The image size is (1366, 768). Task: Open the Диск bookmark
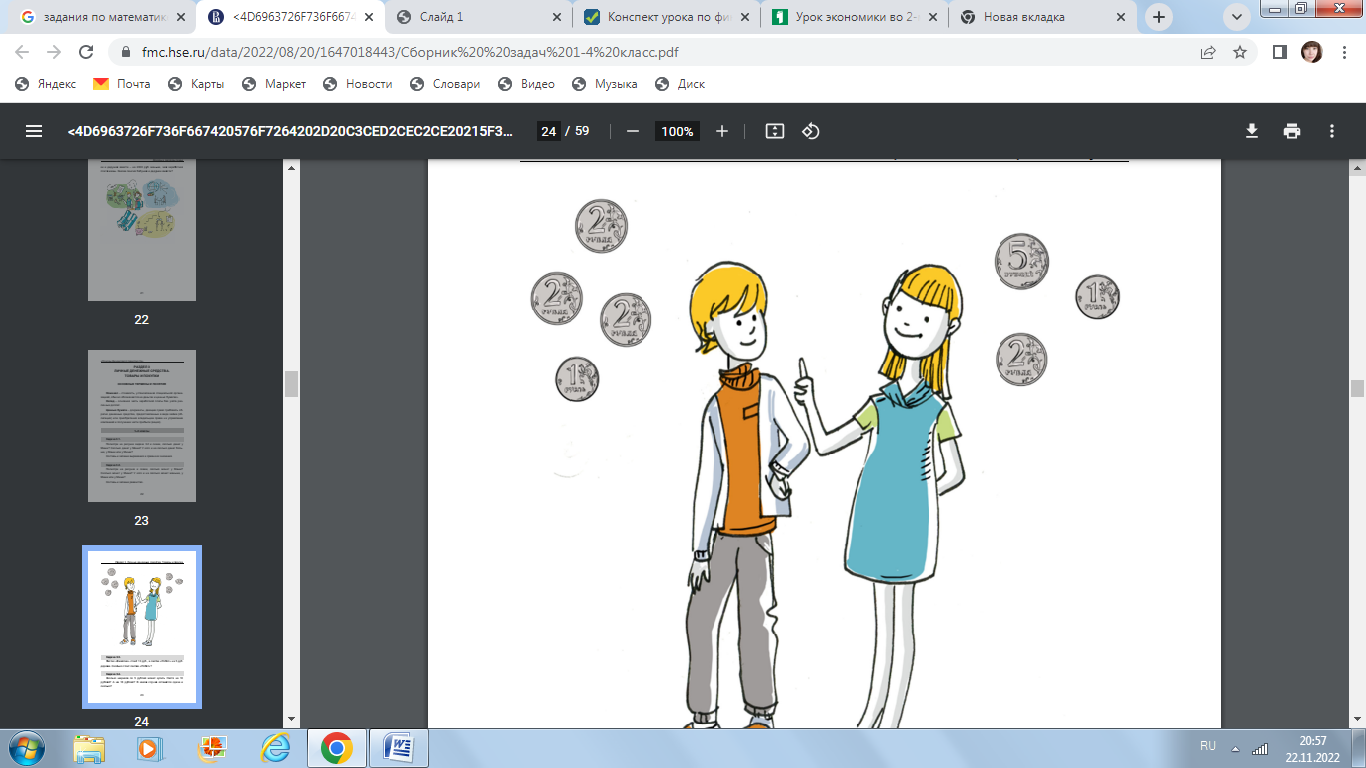[679, 84]
